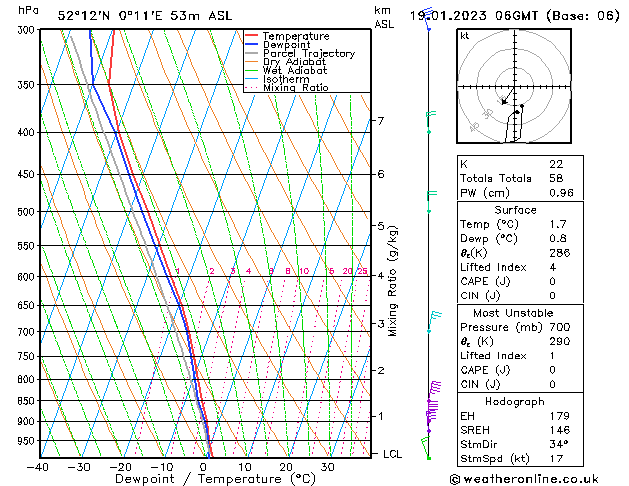Click the Hodograph section heading

(515, 401)
